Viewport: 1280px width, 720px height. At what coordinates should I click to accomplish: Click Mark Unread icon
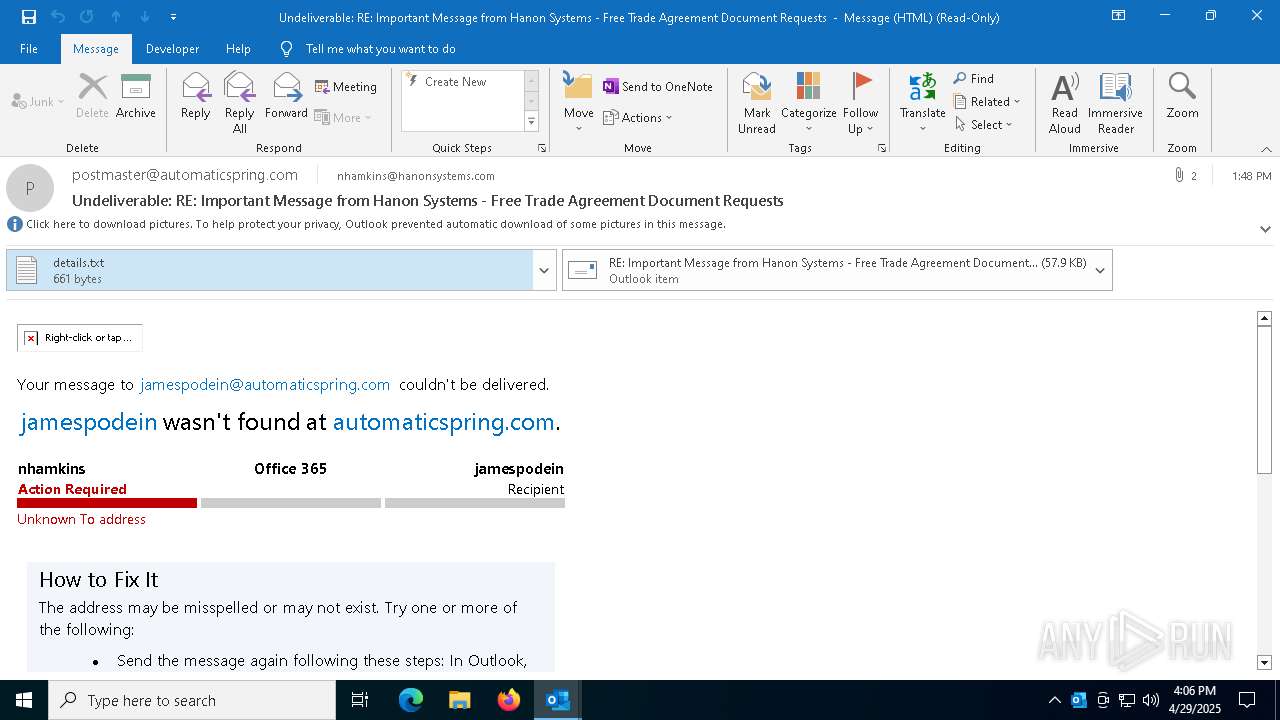[757, 102]
